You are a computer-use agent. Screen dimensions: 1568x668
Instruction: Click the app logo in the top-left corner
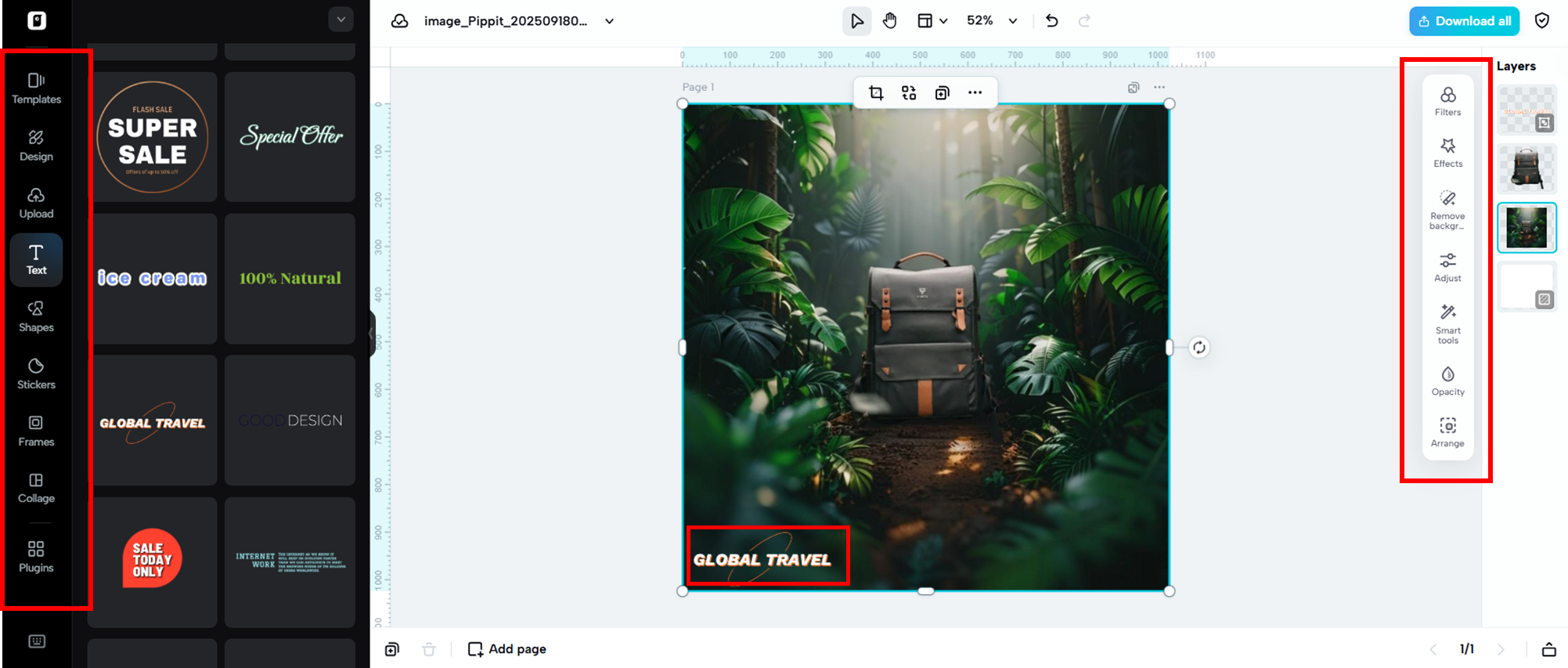coord(37,20)
